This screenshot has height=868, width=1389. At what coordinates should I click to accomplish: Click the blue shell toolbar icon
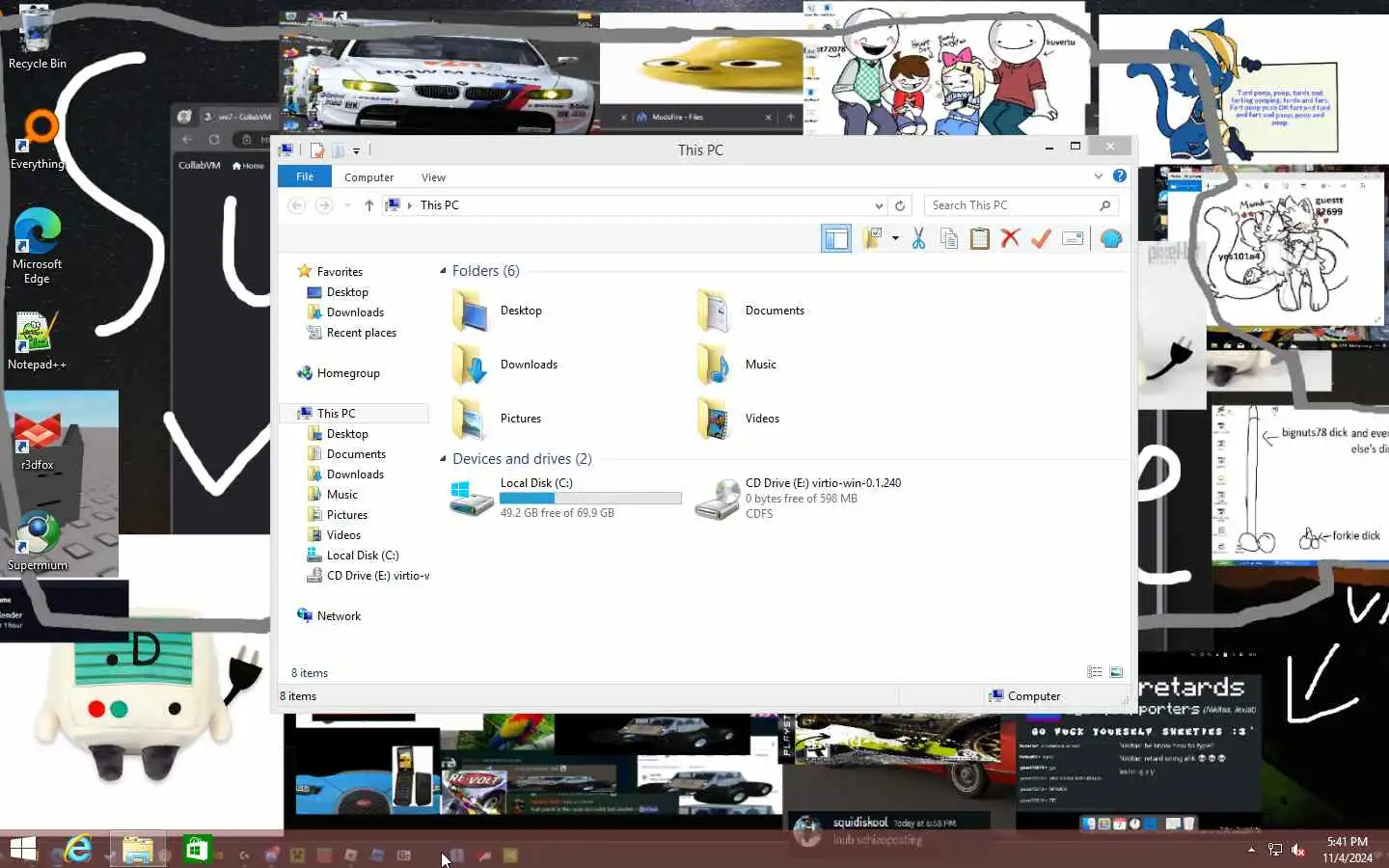(x=1111, y=238)
